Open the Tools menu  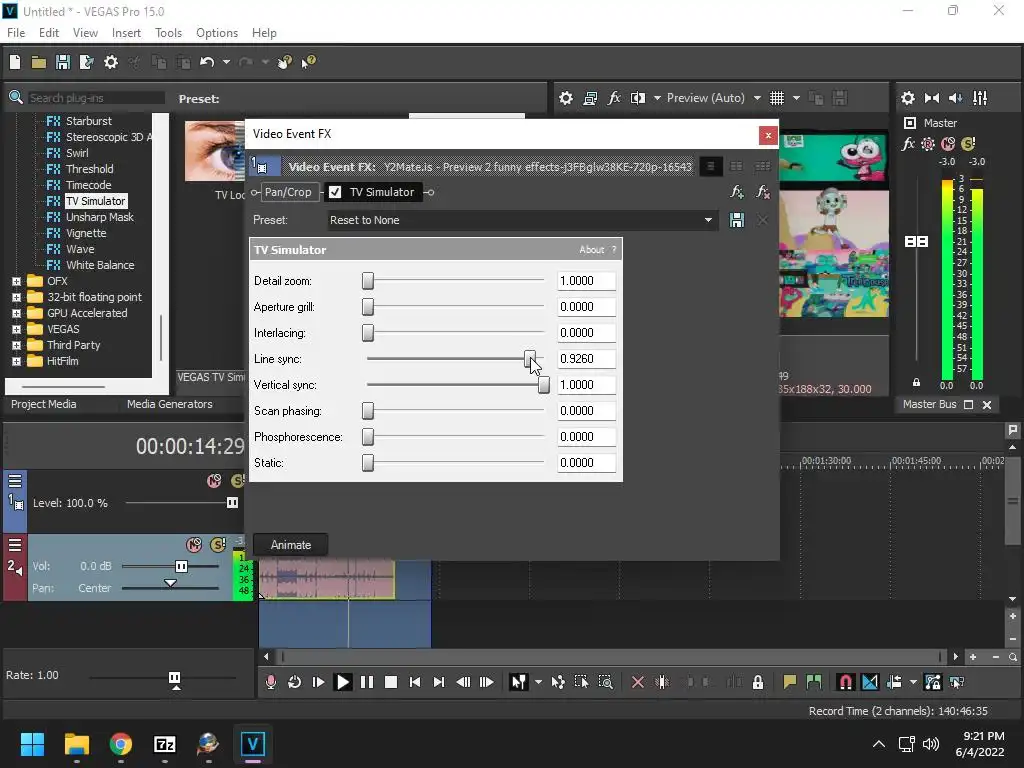coord(168,33)
